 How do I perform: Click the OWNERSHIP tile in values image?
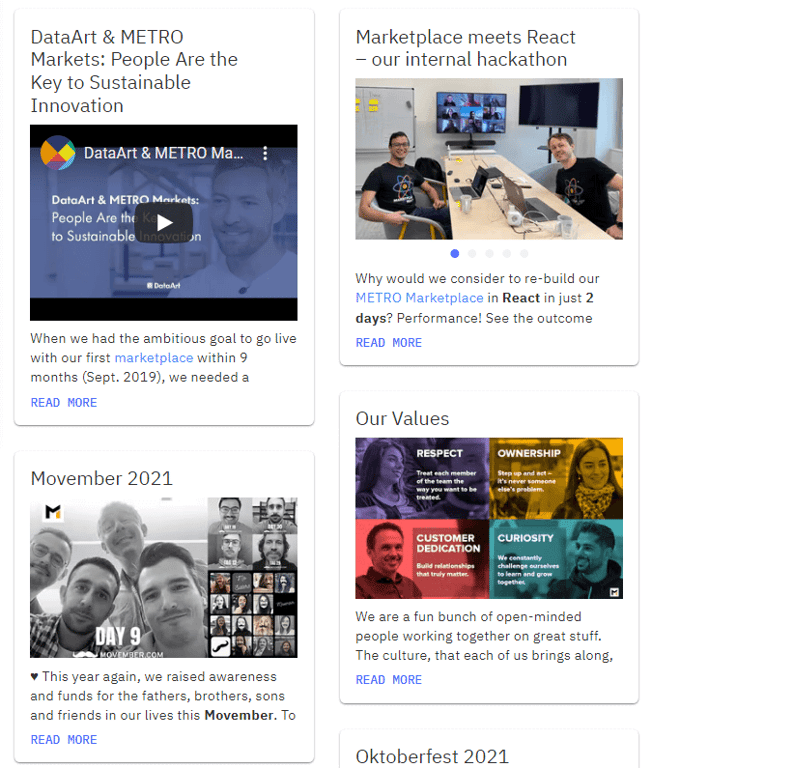point(556,478)
